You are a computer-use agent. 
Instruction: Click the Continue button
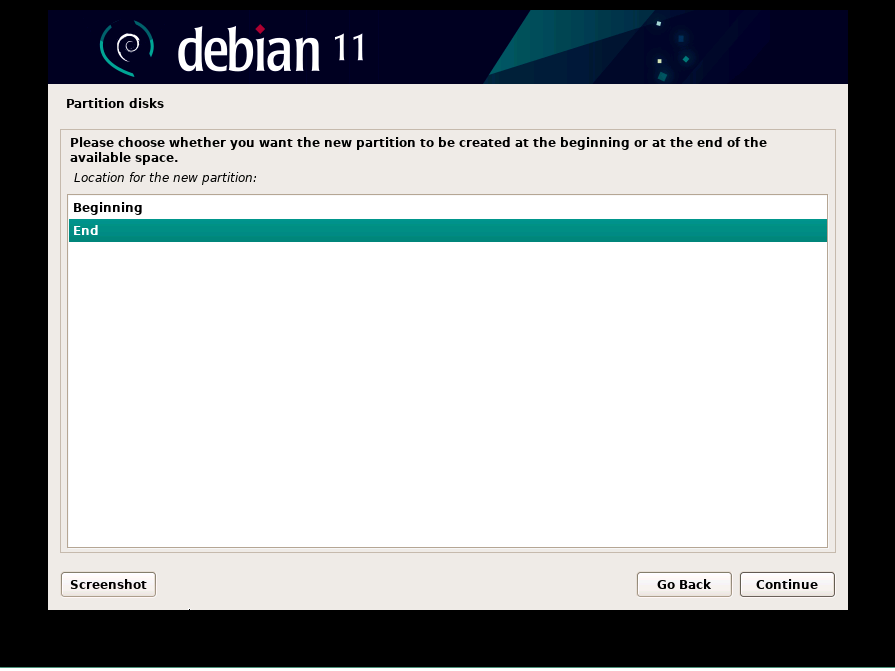tap(787, 584)
